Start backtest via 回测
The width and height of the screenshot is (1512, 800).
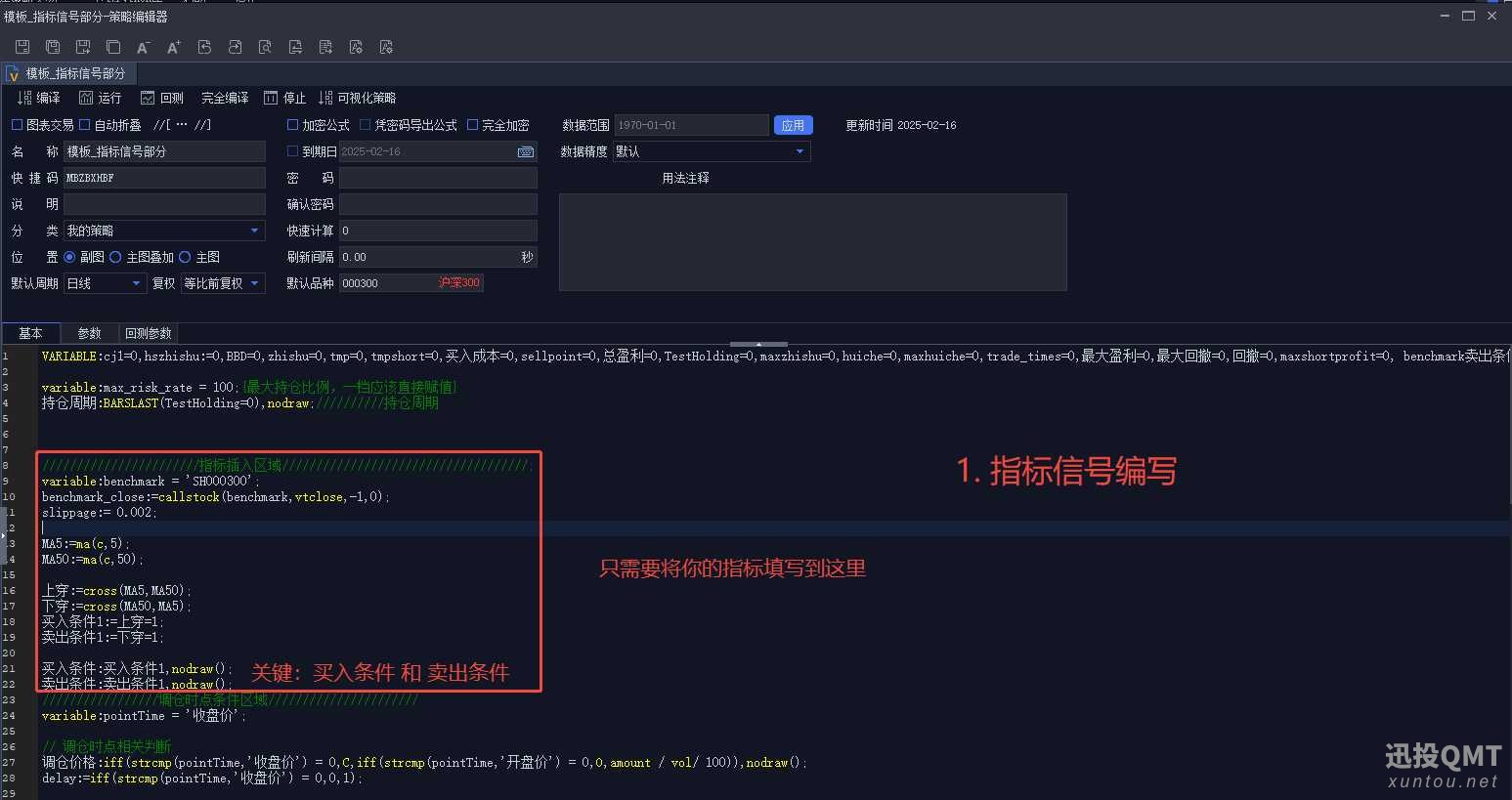(162, 98)
